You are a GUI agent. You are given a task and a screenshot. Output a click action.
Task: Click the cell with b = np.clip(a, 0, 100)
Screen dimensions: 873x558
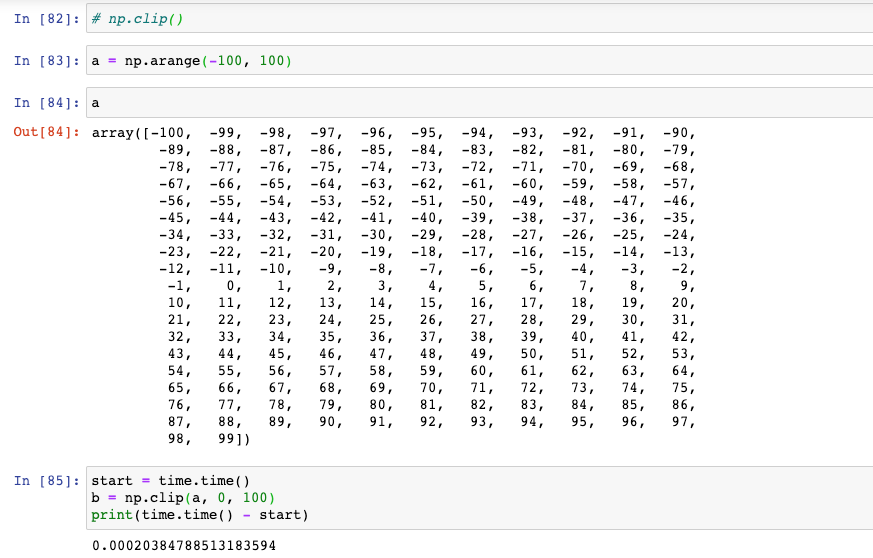point(479,498)
